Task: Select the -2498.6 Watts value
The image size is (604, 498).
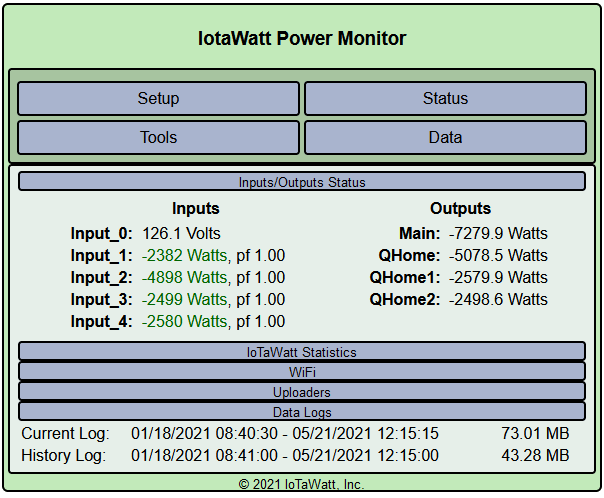Action: tap(498, 299)
